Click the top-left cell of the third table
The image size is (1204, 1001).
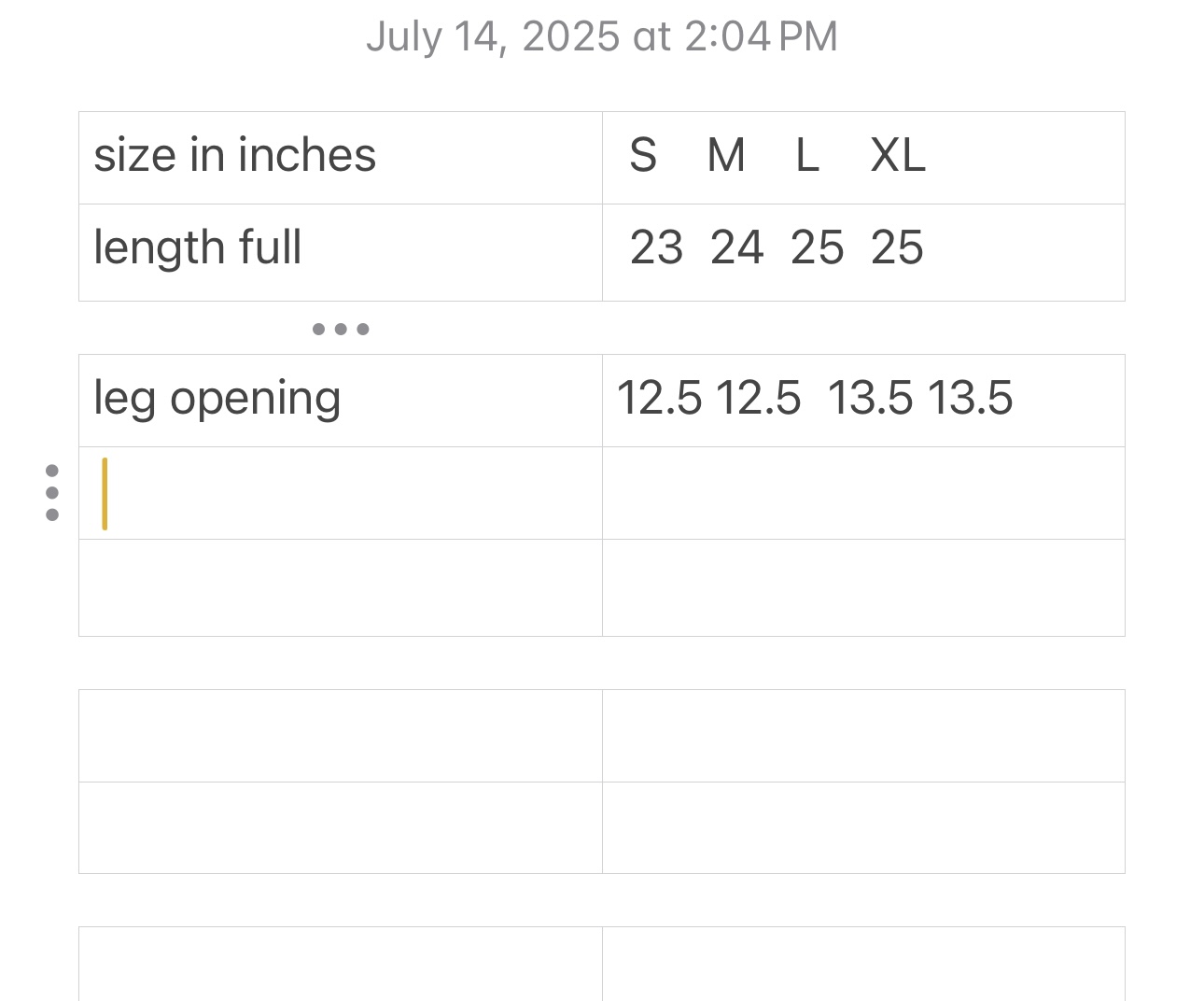(x=340, y=736)
